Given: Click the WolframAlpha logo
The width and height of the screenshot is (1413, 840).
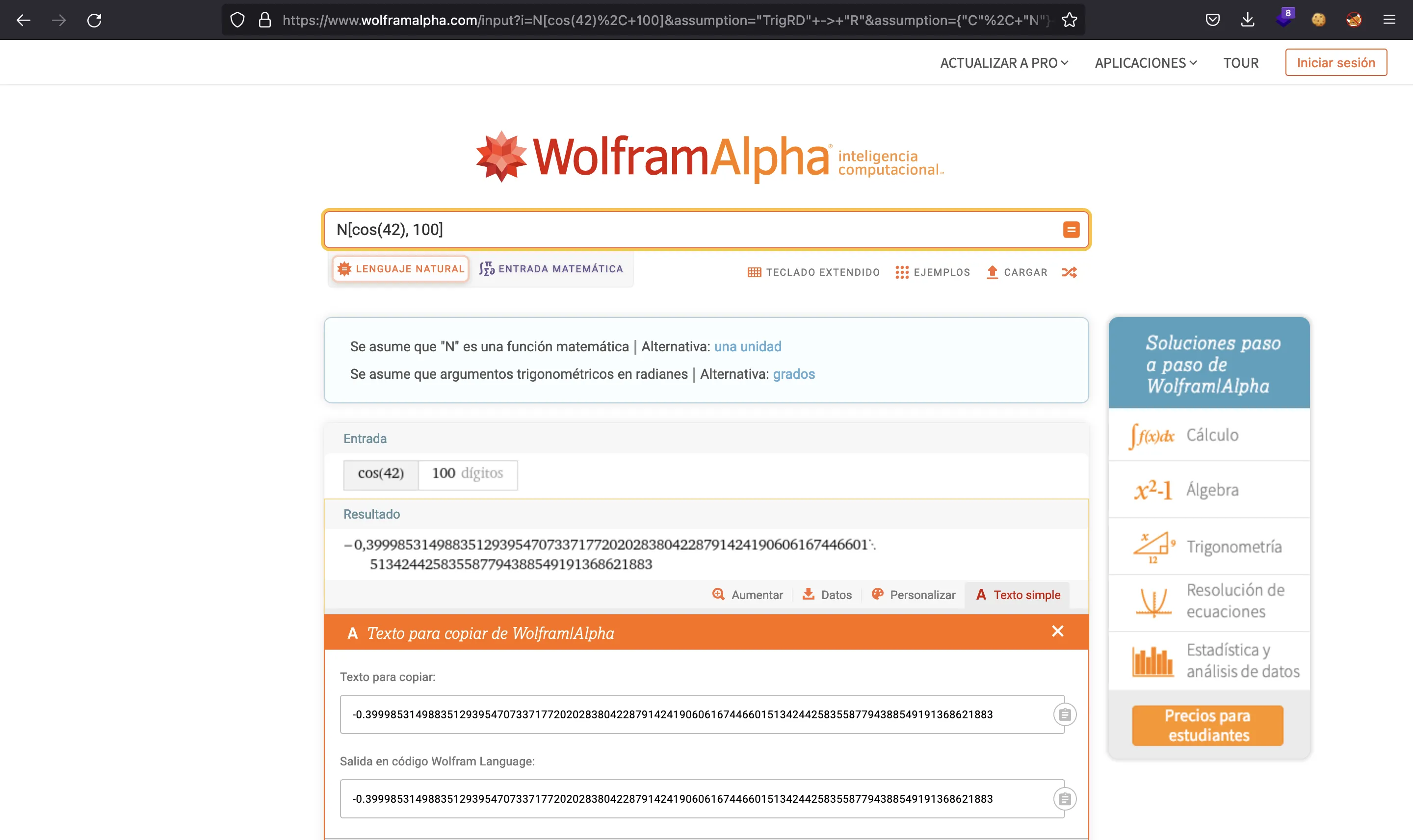Looking at the screenshot, I should pos(709,157).
